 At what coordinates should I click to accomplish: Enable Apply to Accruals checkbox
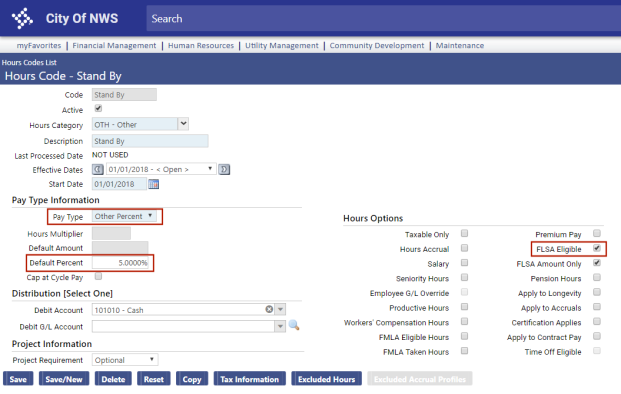tap(597, 306)
